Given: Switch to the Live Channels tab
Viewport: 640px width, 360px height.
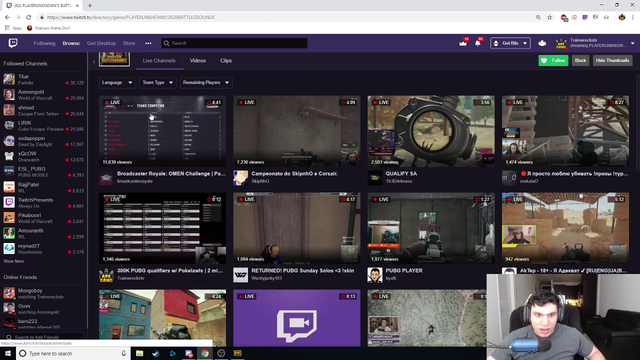Looking at the screenshot, I should 159,61.
